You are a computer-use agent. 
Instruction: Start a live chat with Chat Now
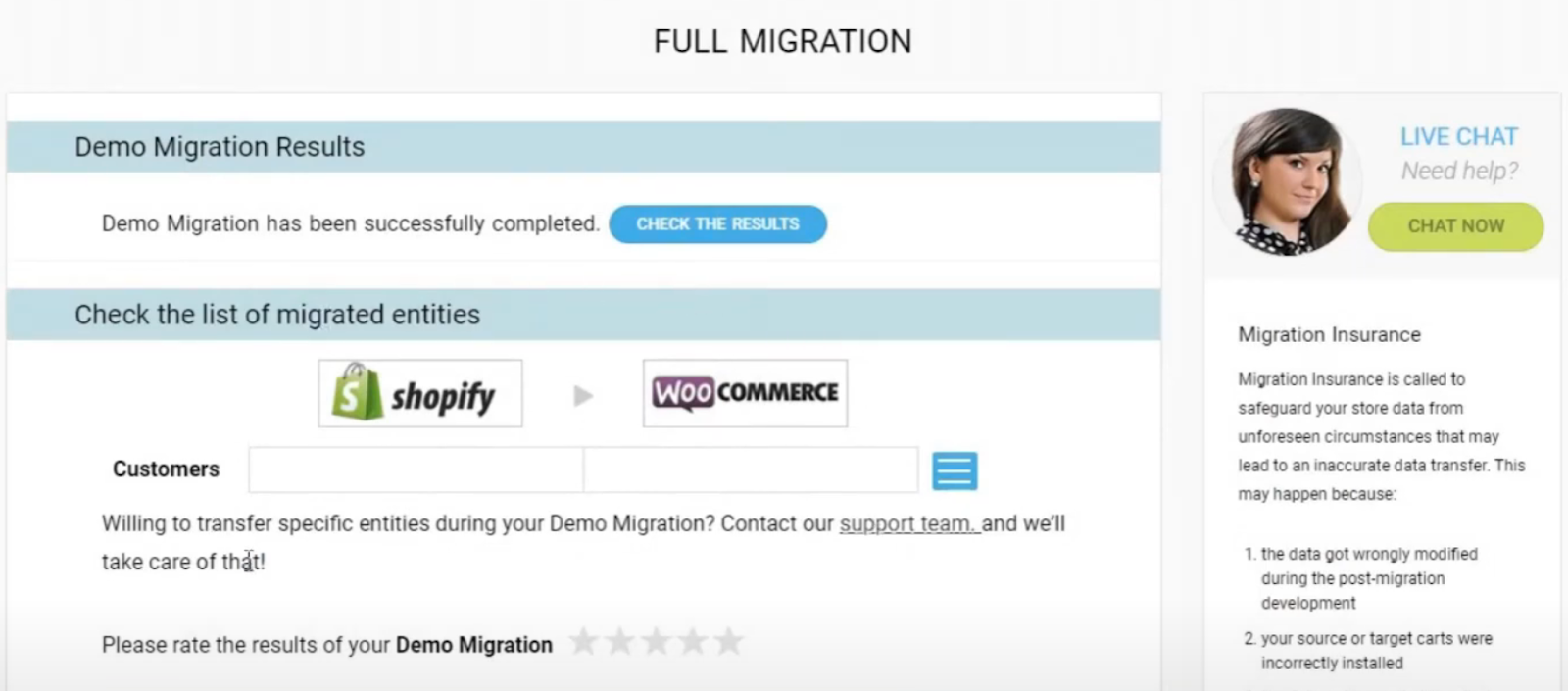(x=1455, y=226)
